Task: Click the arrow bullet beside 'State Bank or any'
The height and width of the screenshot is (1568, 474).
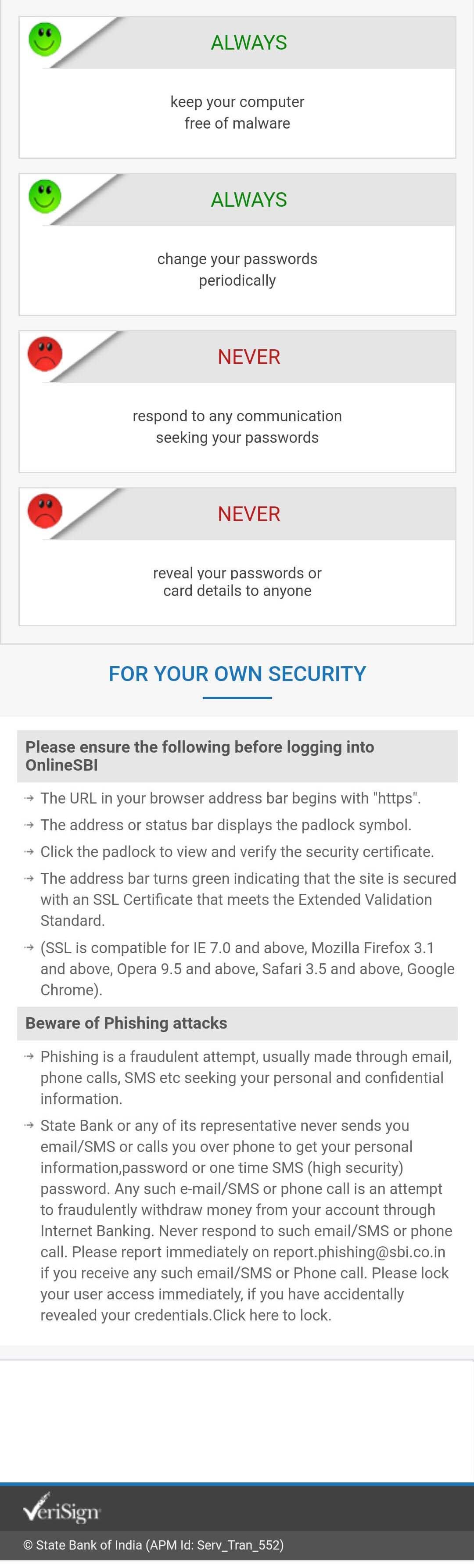Action: tap(29, 1126)
